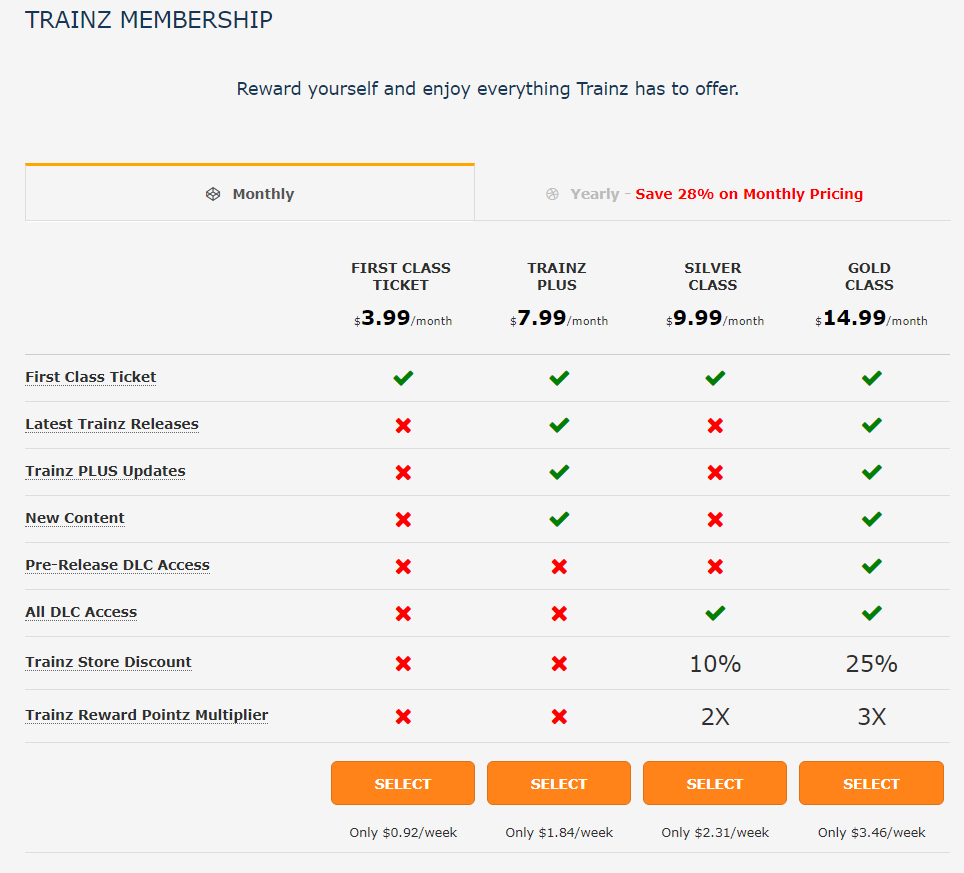Open the First Class Ticket feature link
Viewport: 964px width, 873px height.
pyautogui.click(x=90, y=377)
